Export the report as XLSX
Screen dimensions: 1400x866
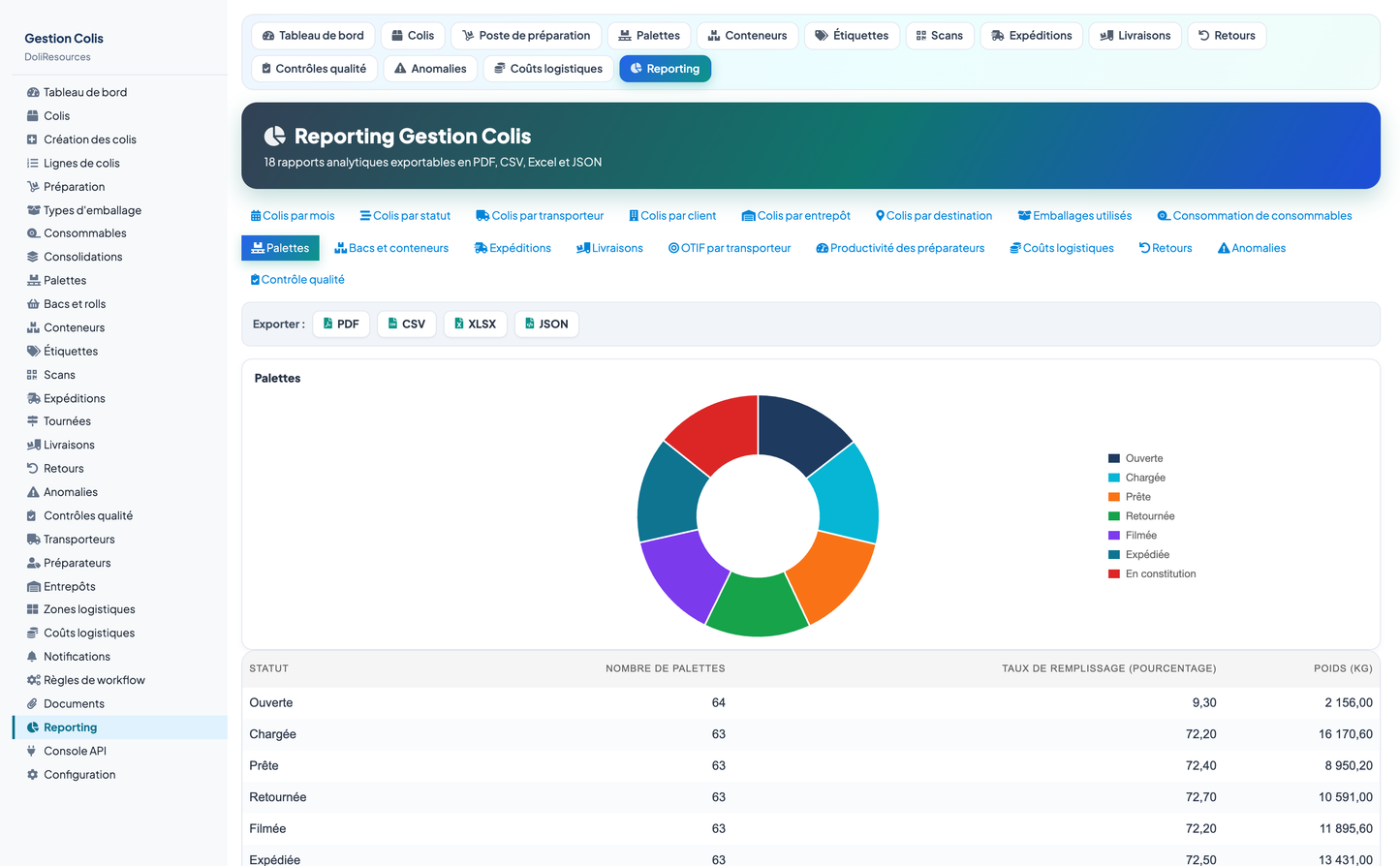click(x=475, y=324)
